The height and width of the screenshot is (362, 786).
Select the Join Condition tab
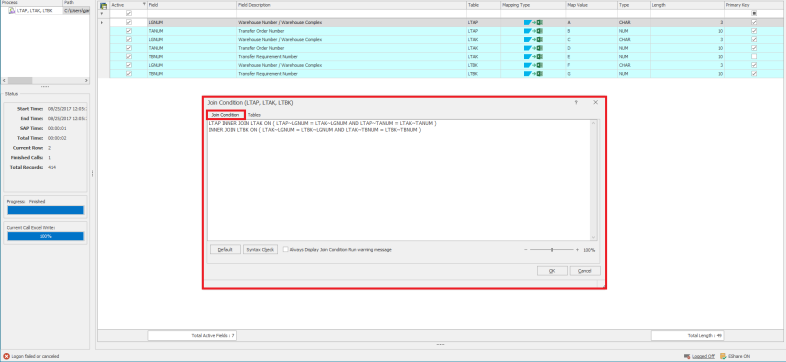(x=225, y=115)
